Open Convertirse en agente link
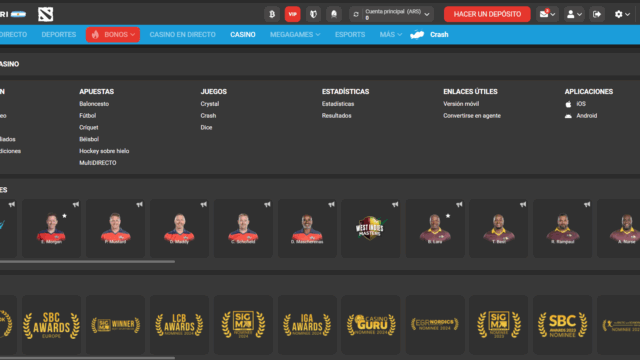The width and height of the screenshot is (640, 360). click(x=472, y=116)
